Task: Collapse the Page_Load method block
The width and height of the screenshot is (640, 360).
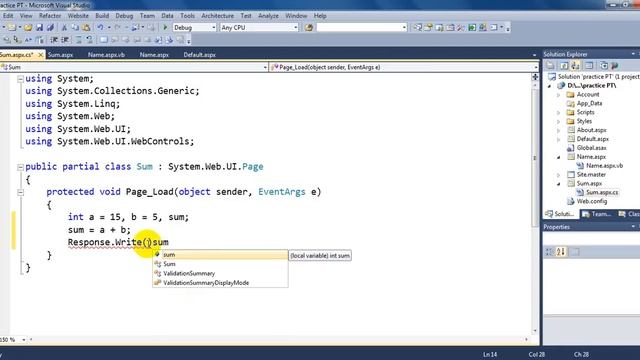Action: pyautogui.click(x=20, y=192)
